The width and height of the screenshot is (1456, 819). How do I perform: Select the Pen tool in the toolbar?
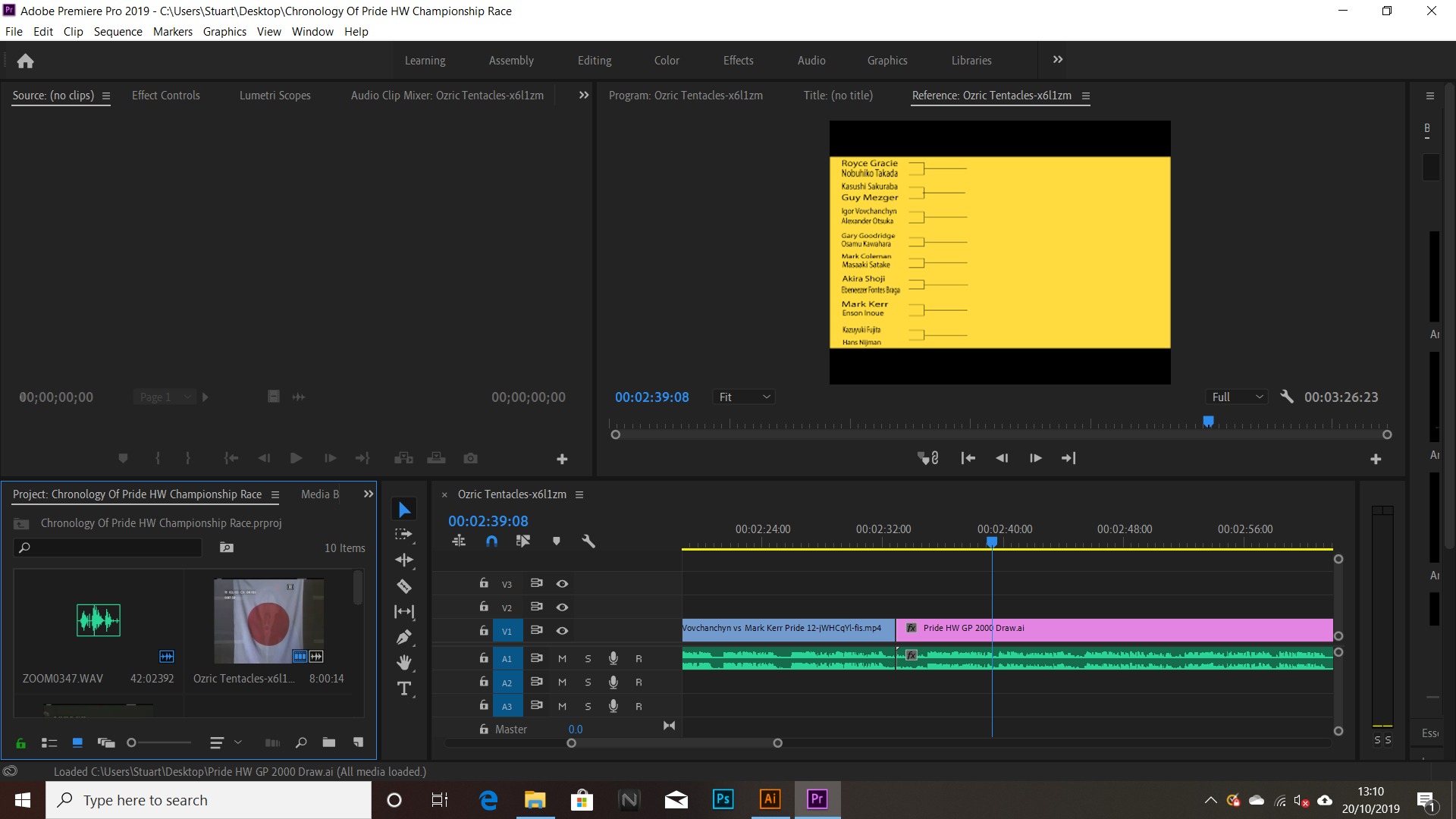tap(404, 637)
